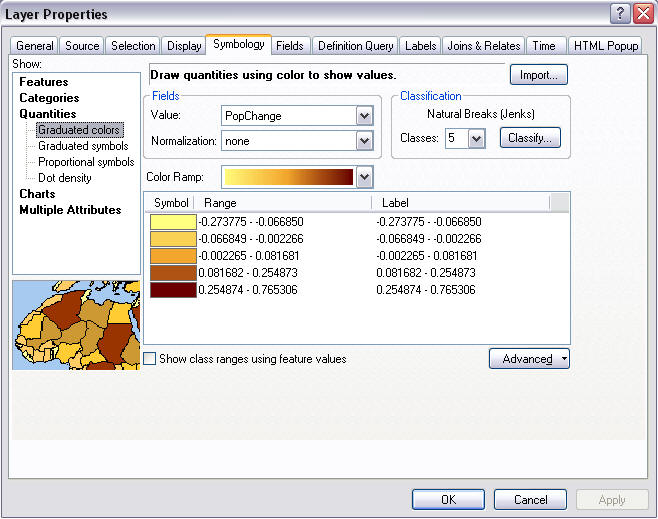Click the pale yellow class symbol swatch
The width and height of the screenshot is (658, 519).
tap(173, 222)
